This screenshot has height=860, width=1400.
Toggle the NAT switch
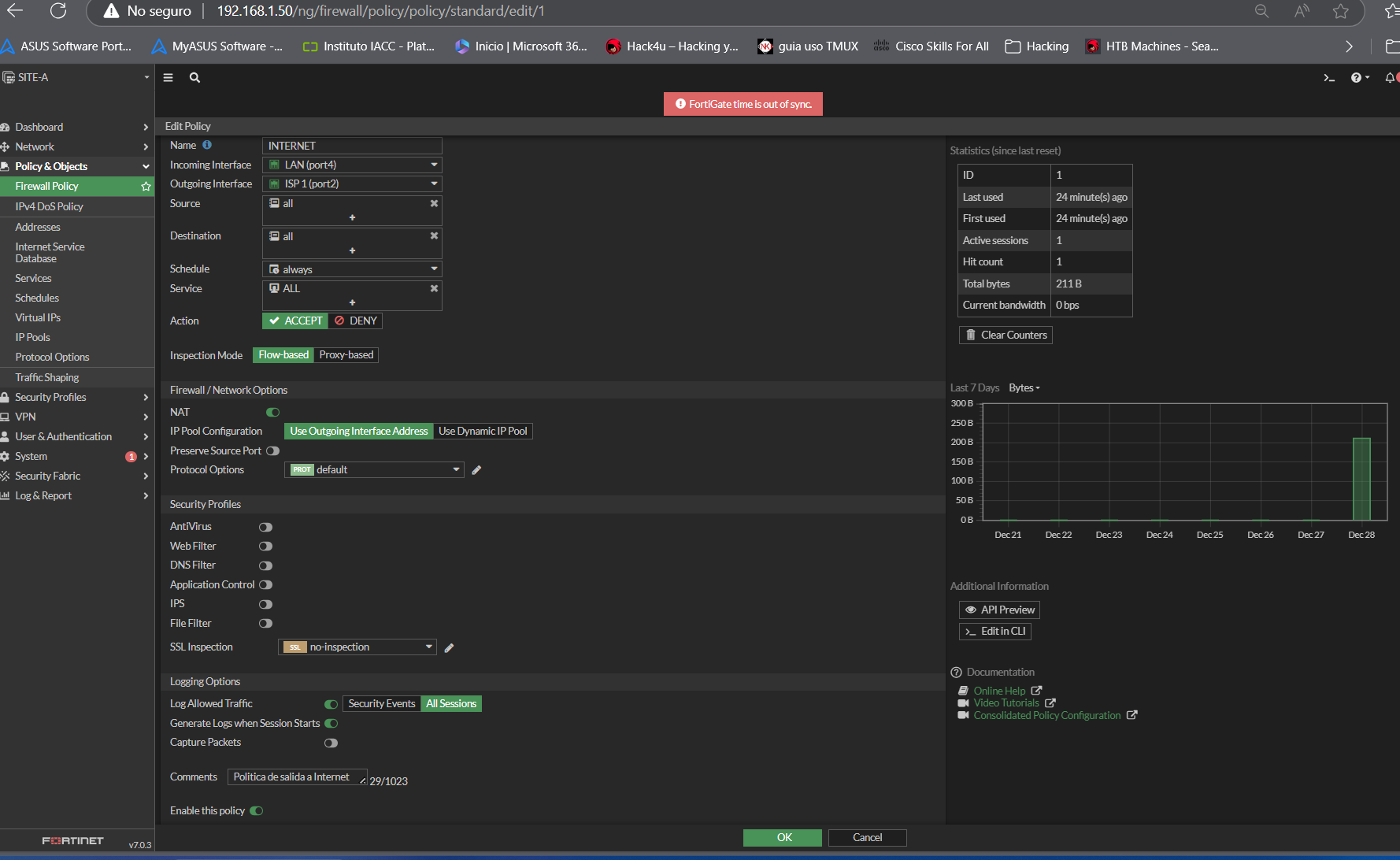[x=273, y=412]
